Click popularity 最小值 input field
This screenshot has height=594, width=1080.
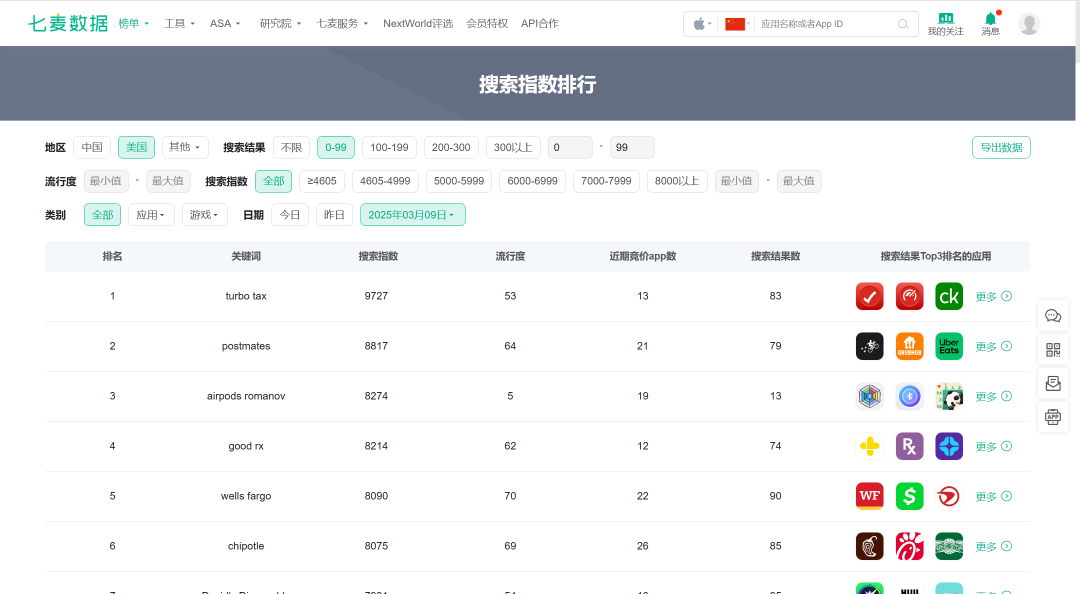pos(106,181)
